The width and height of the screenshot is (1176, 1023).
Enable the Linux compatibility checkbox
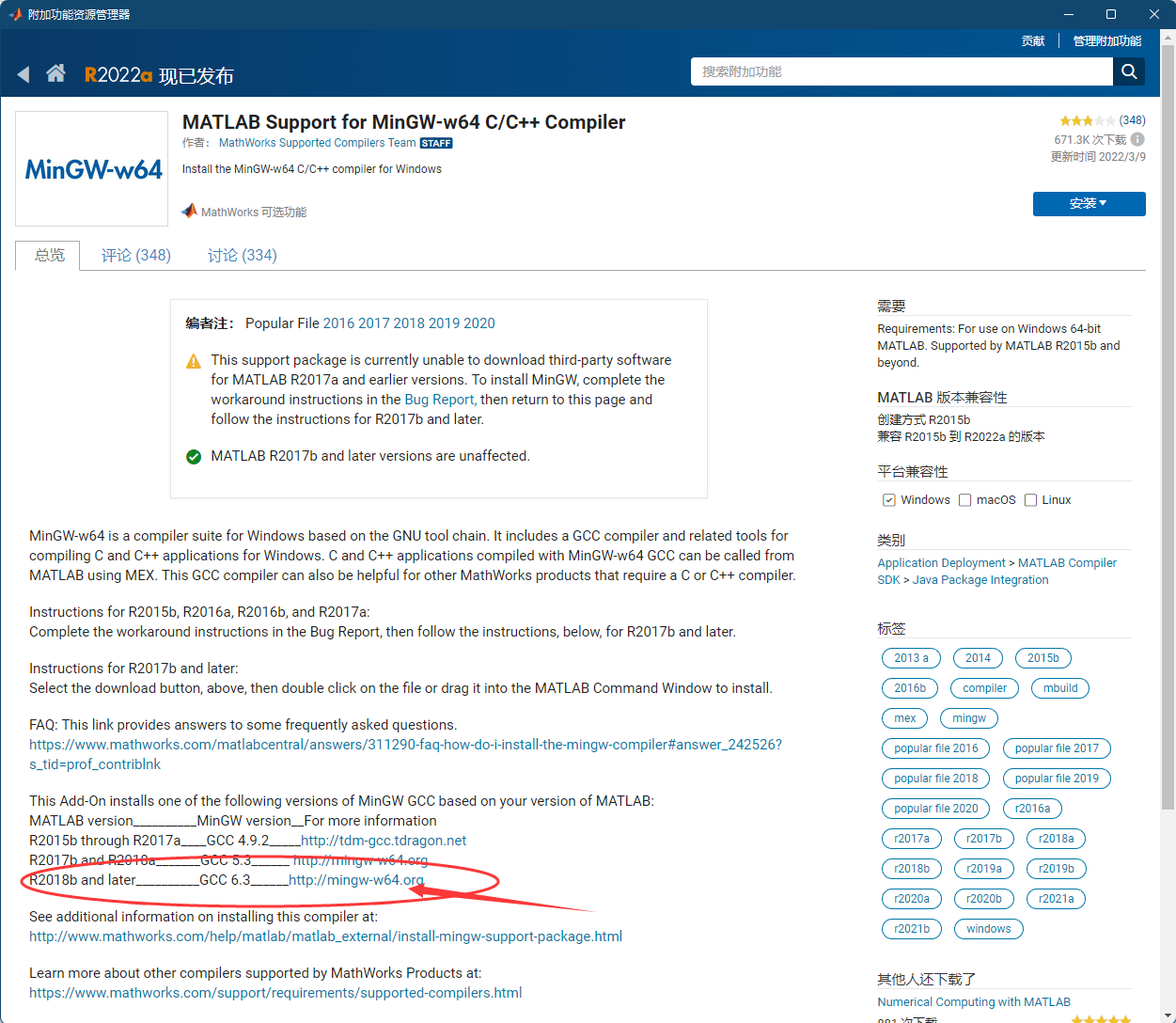(1030, 499)
